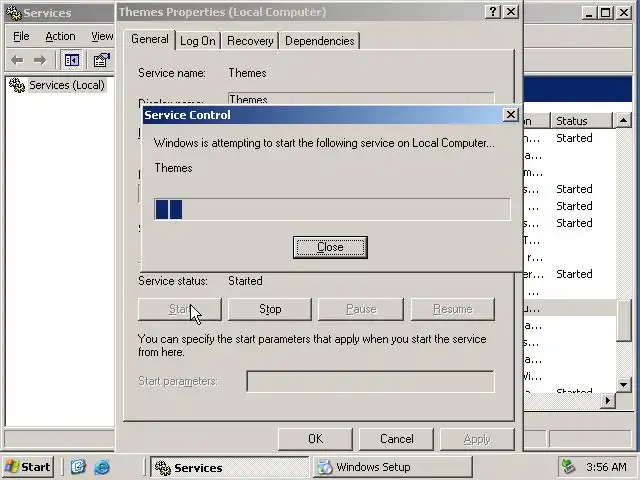Toggle the console tree pane icon
Viewport: 640px width, 480px height.
pyautogui.click(x=71, y=60)
